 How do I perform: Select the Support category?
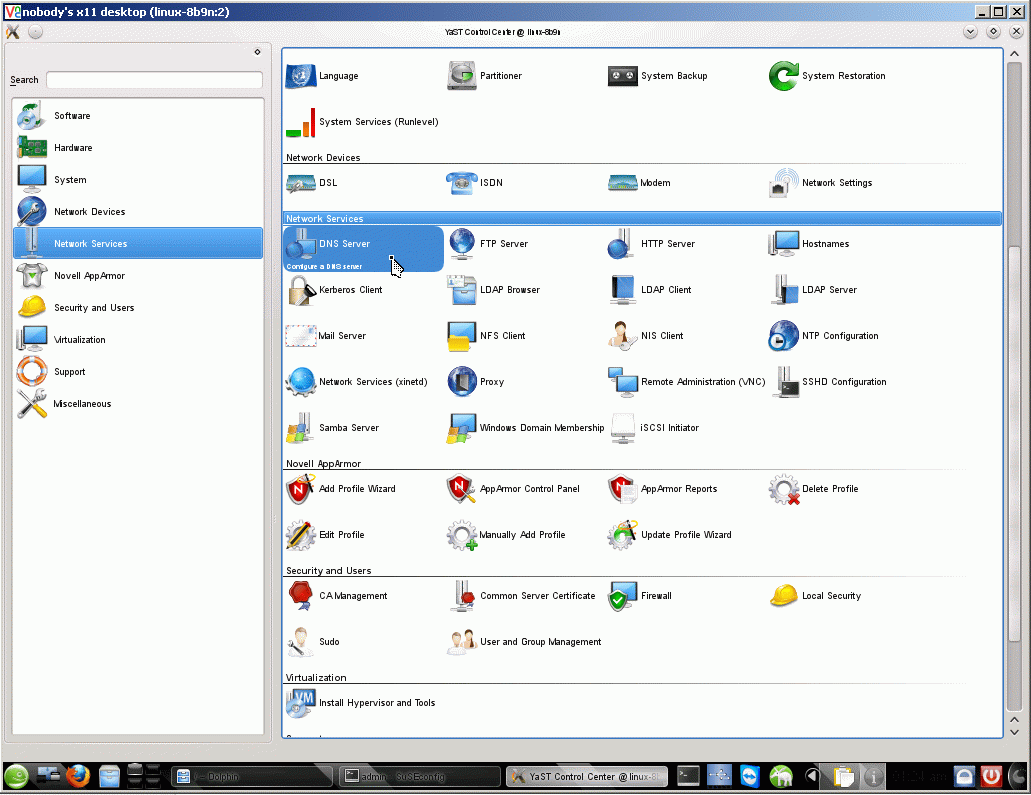click(138, 372)
